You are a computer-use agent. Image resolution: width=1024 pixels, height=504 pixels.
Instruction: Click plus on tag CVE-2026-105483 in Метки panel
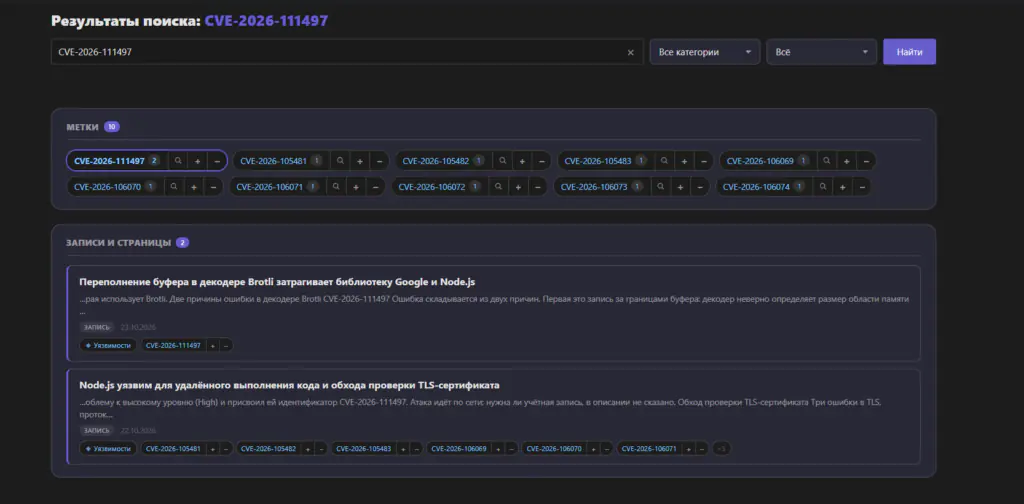tap(684, 161)
